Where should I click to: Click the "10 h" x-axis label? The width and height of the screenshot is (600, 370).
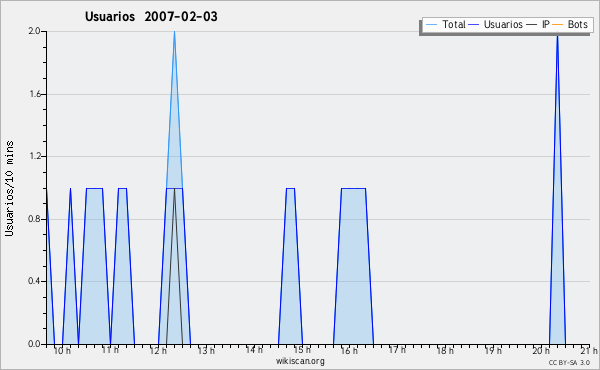point(62,351)
